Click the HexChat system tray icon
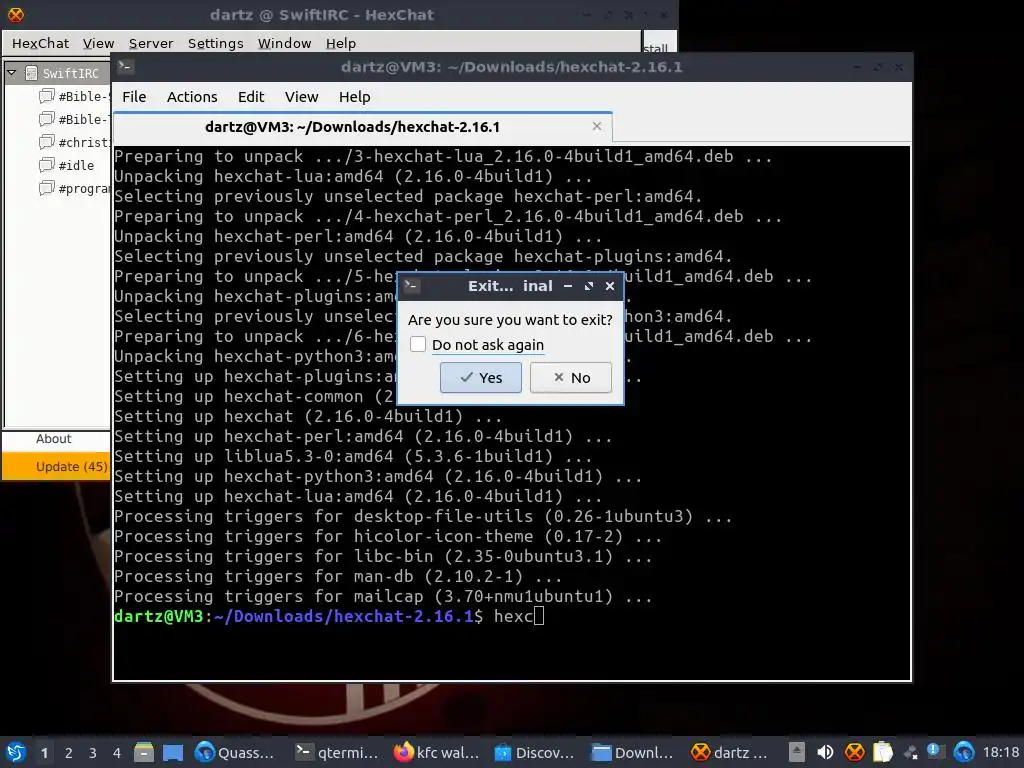This screenshot has width=1024, height=768. pos(854,752)
